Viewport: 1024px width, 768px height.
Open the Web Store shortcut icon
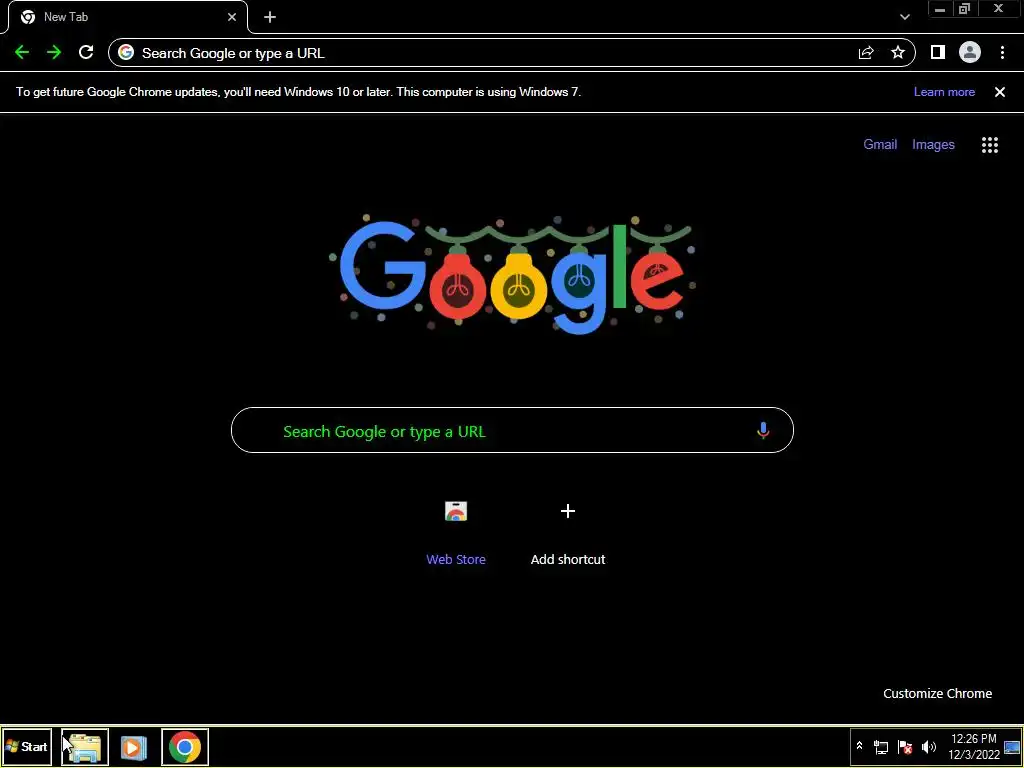click(456, 511)
